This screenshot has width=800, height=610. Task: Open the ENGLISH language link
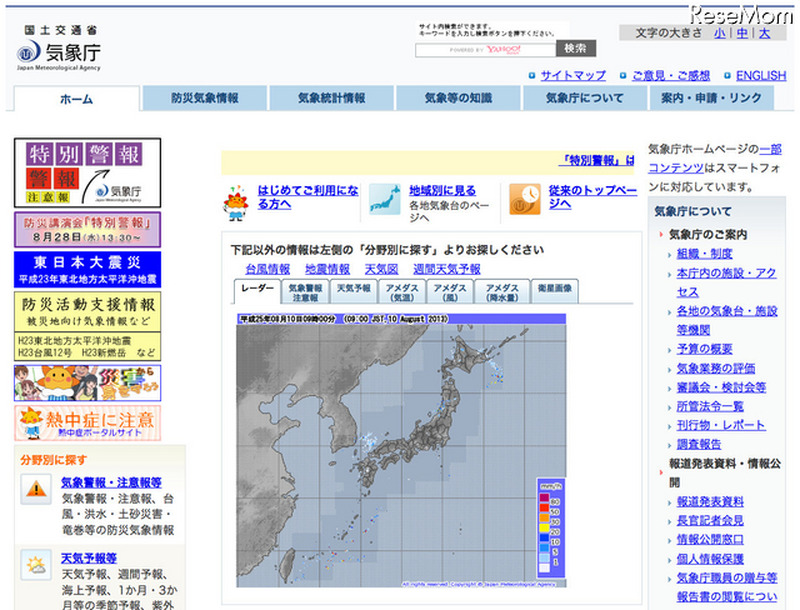coord(760,75)
